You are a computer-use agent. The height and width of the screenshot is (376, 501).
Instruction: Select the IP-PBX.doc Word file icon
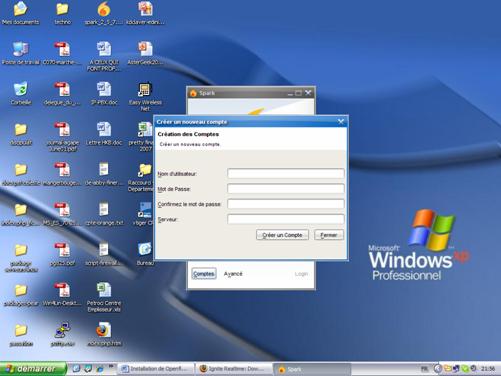(x=104, y=93)
